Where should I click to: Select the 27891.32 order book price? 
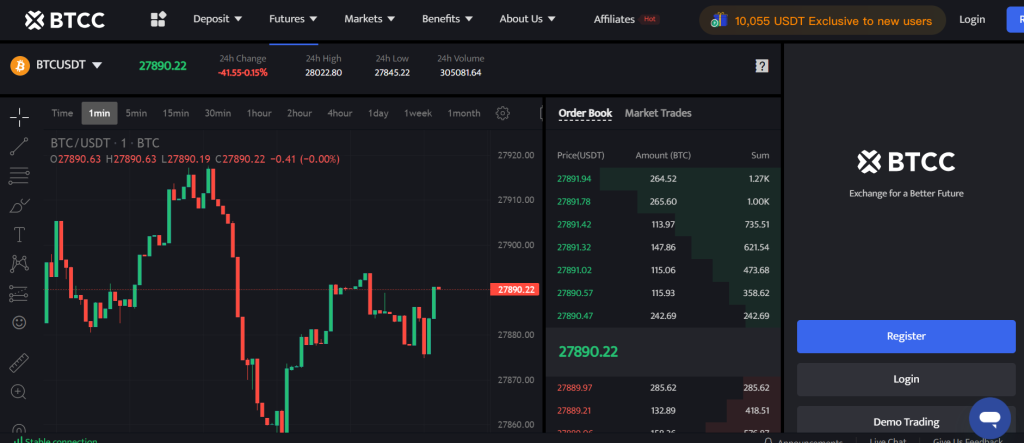point(573,247)
